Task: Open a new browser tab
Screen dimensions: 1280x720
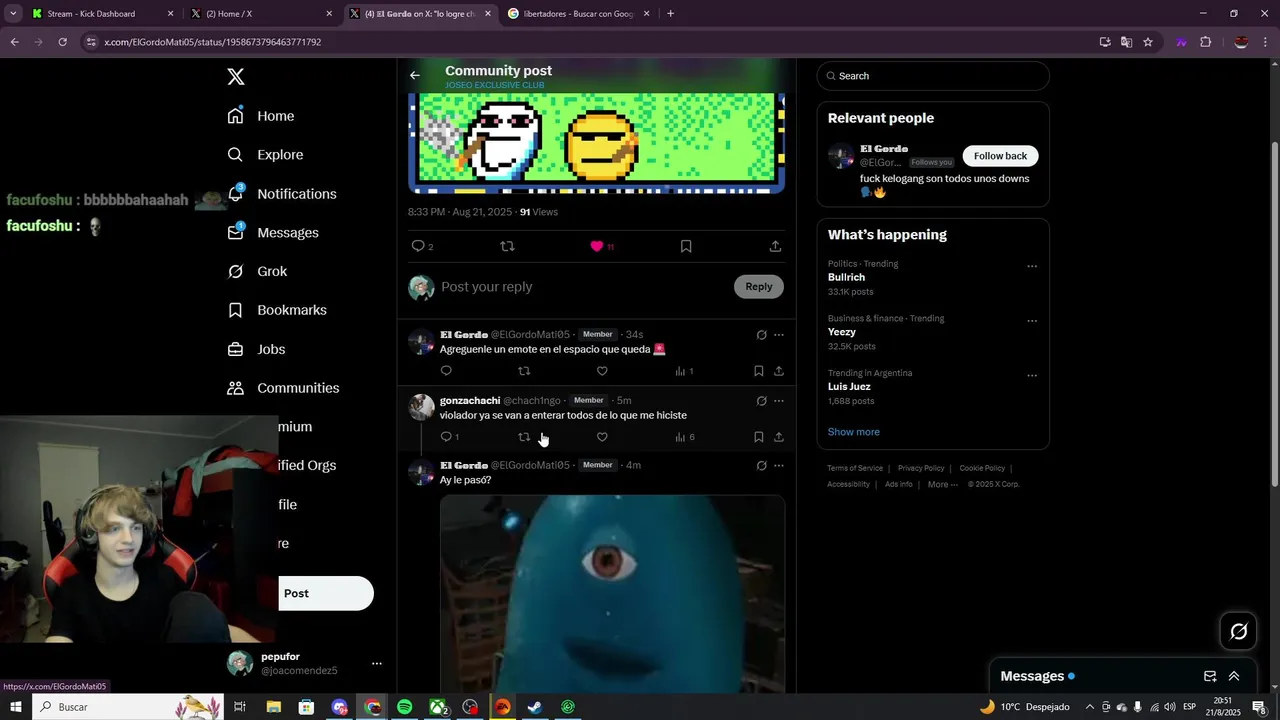Action: pos(670,14)
